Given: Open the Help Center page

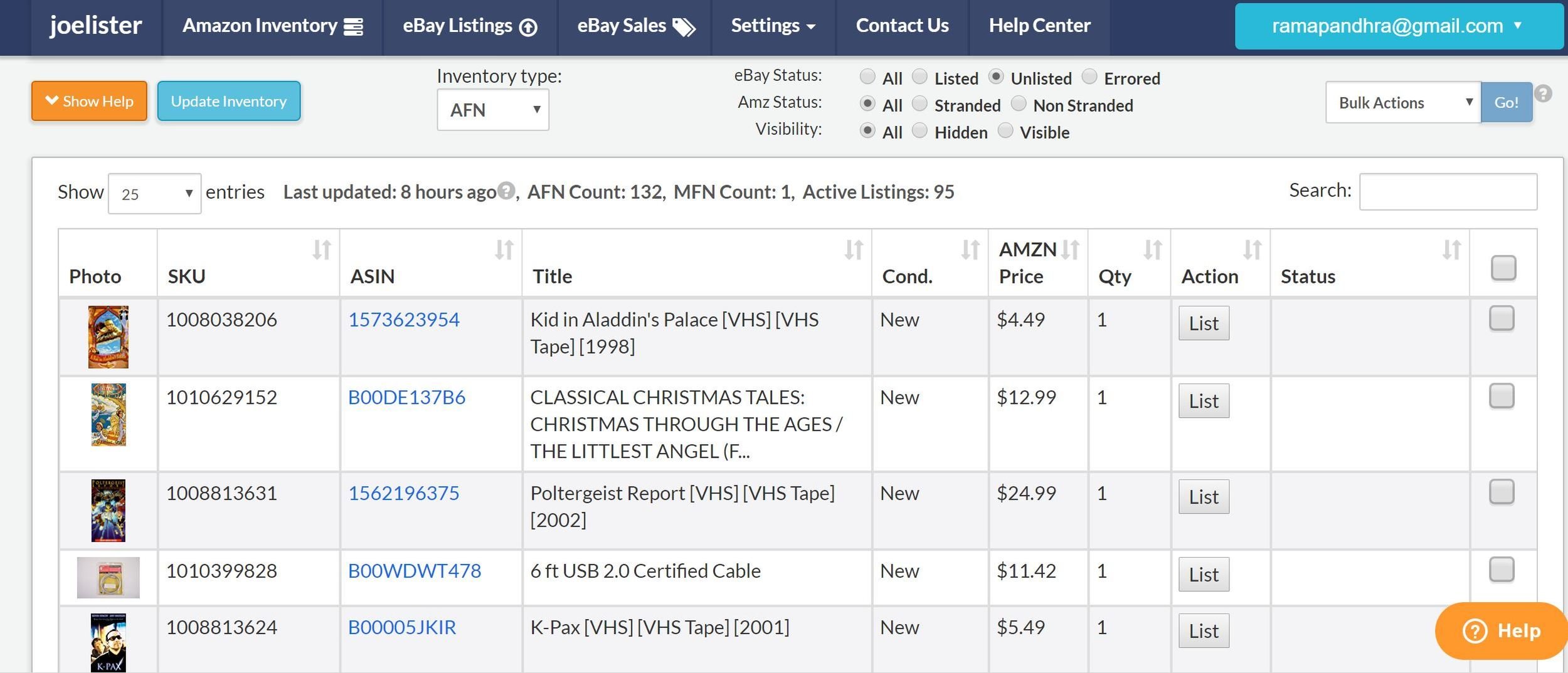Looking at the screenshot, I should (x=1040, y=26).
